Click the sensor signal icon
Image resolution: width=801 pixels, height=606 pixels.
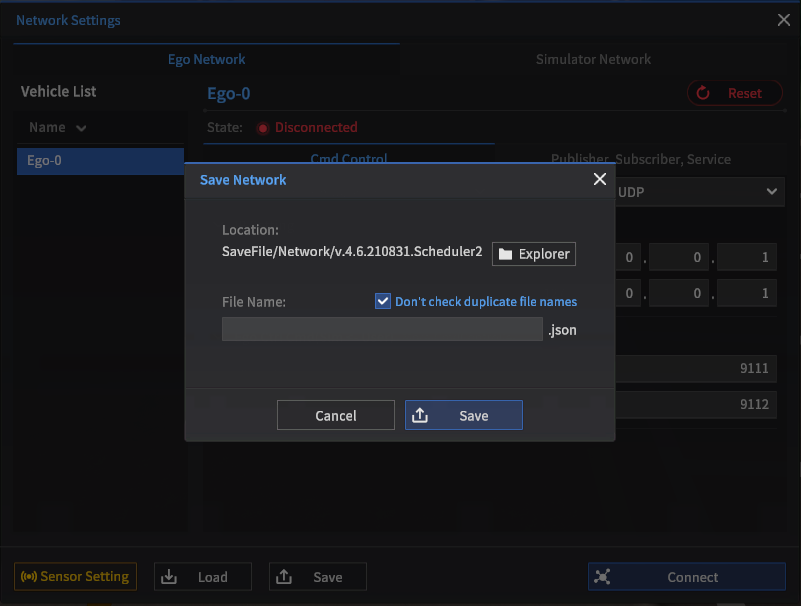point(29,576)
